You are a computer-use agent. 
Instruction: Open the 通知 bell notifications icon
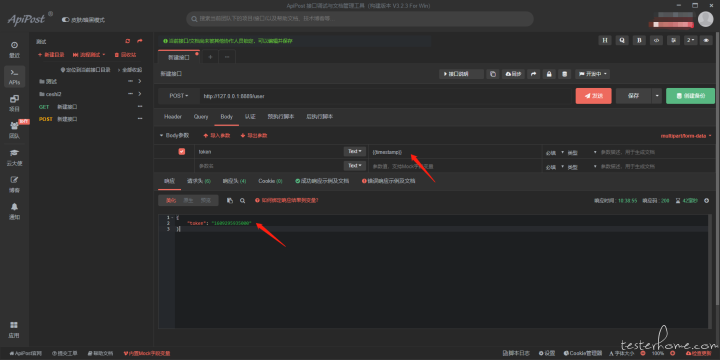14,211
